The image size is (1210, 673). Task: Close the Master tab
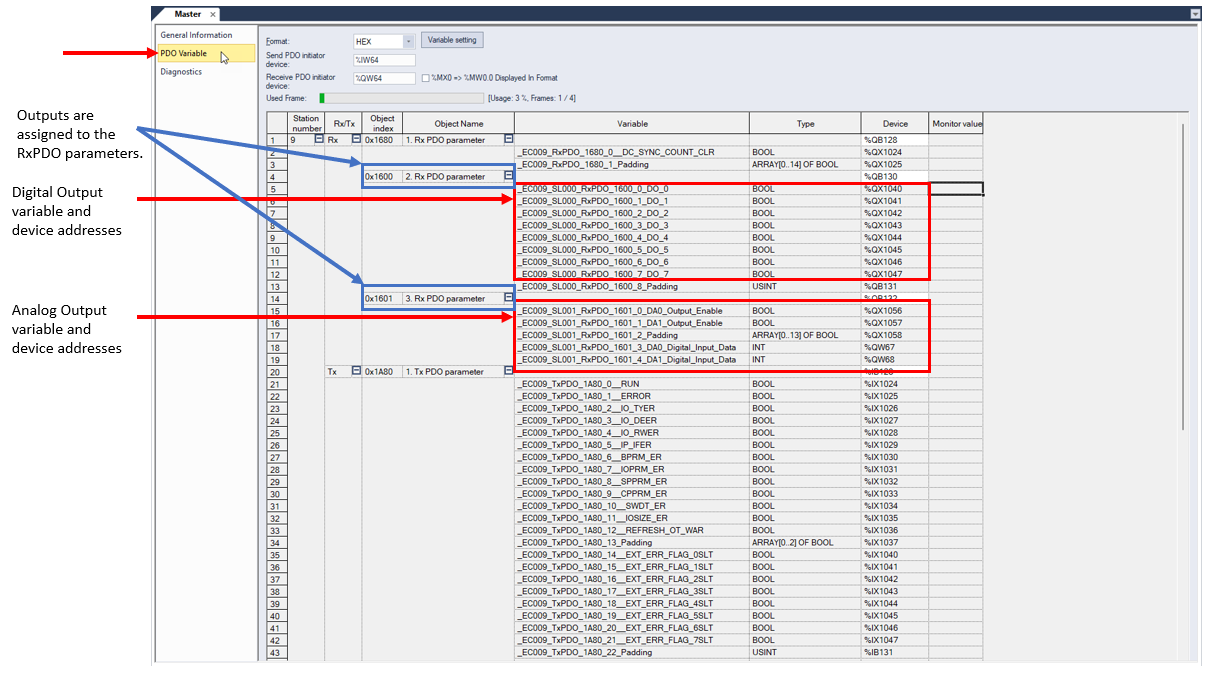213,14
